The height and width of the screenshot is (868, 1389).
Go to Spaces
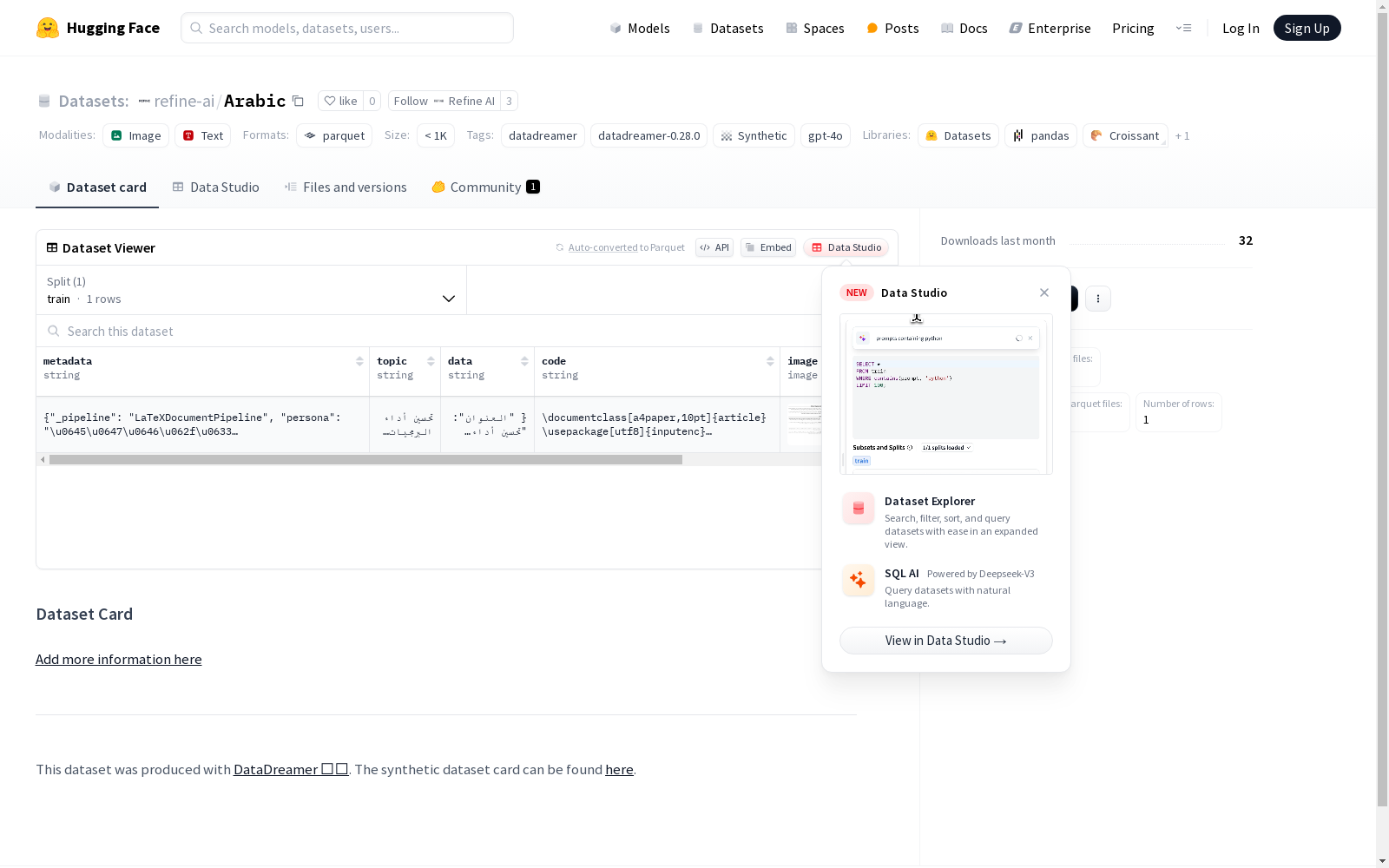[x=815, y=28]
